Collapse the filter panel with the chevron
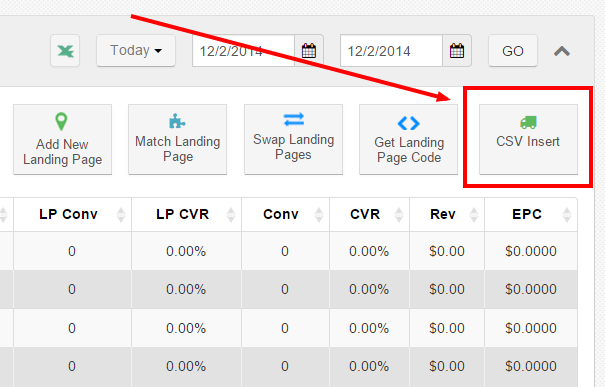Screen dimensions: 605x387 pyautogui.click(x=562, y=51)
